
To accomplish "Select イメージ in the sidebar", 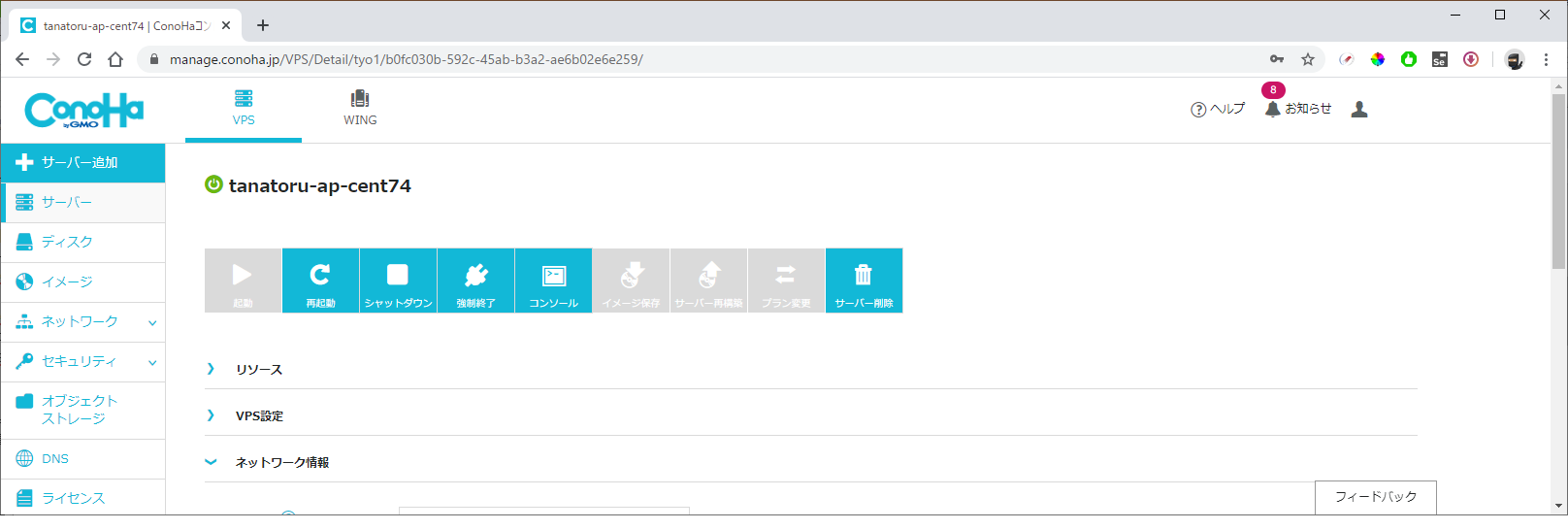I will tap(82, 282).
